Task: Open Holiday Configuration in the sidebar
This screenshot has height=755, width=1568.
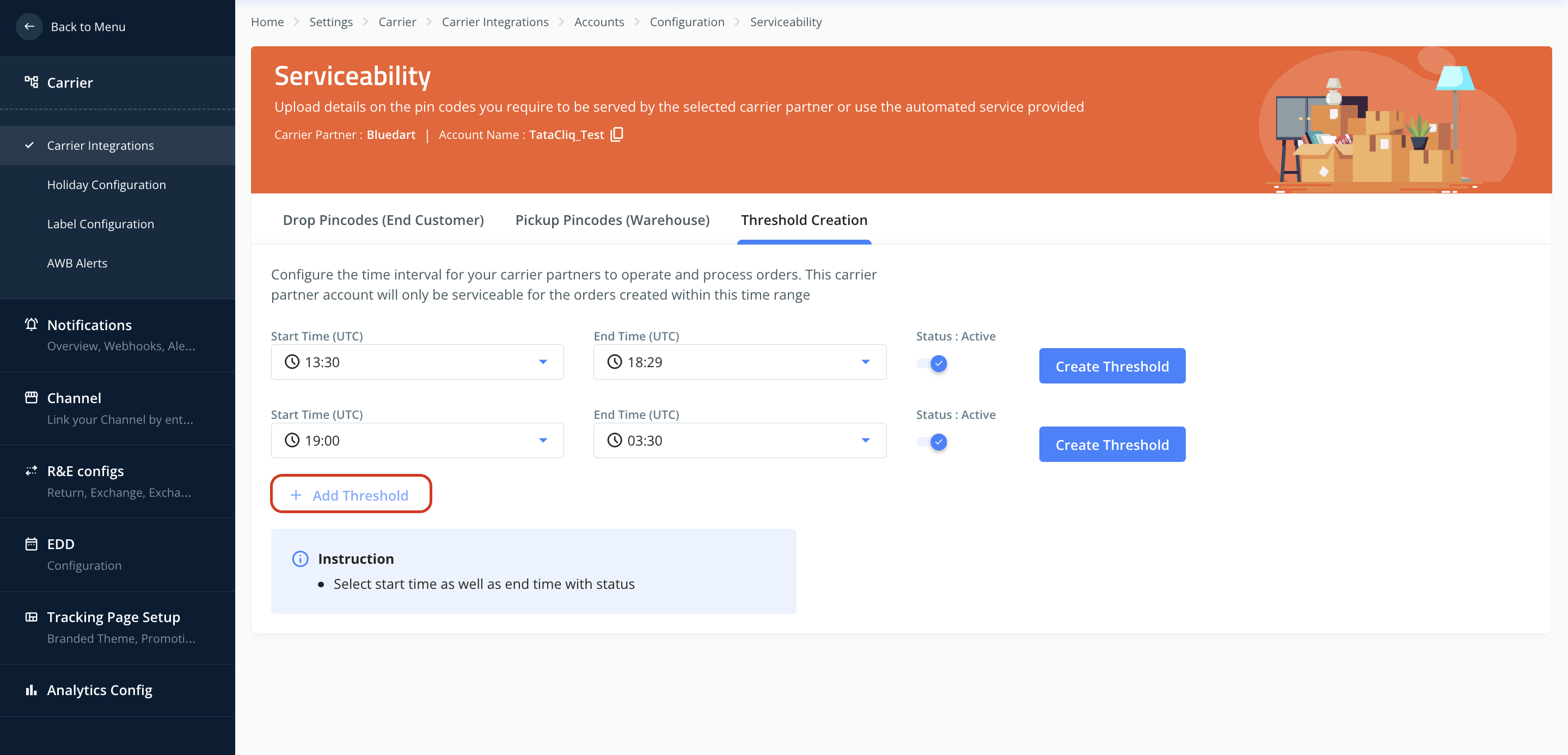Action: click(x=106, y=185)
